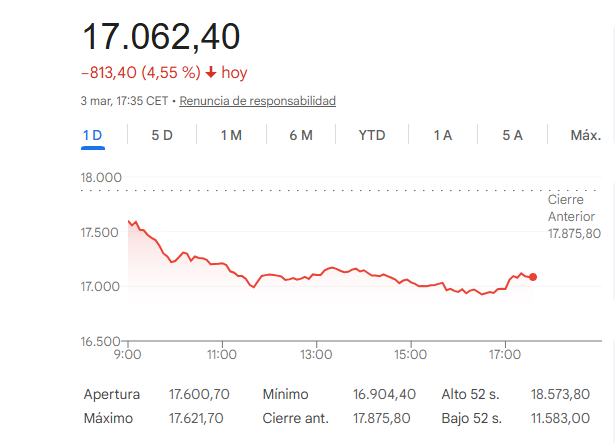Viewport: 615px width, 443px height.
Task: Switch to the 5 D chart tab
Action: coord(162,135)
